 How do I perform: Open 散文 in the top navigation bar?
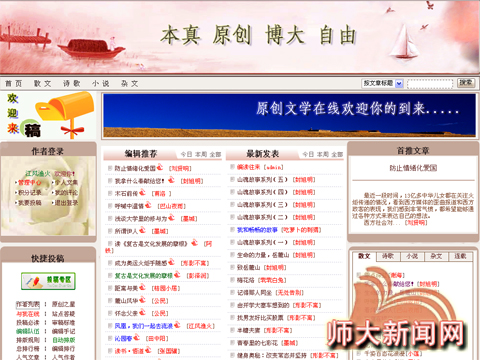pyautogui.click(x=42, y=83)
